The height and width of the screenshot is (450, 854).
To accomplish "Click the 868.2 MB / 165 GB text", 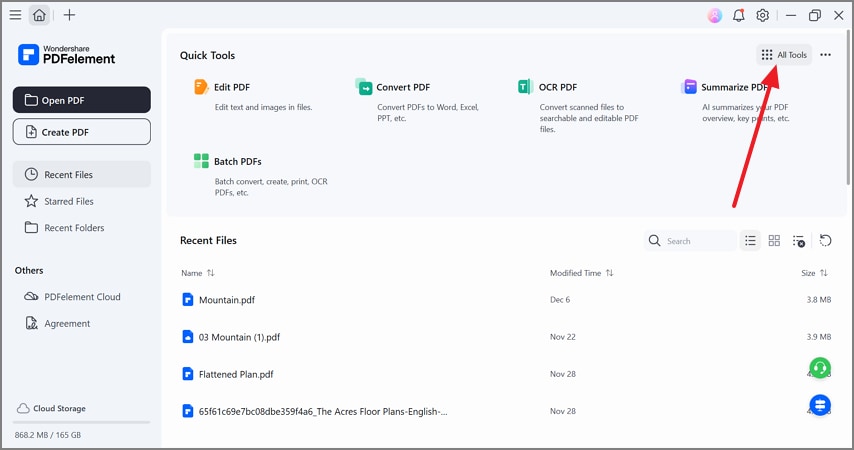I will click(x=48, y=435).
